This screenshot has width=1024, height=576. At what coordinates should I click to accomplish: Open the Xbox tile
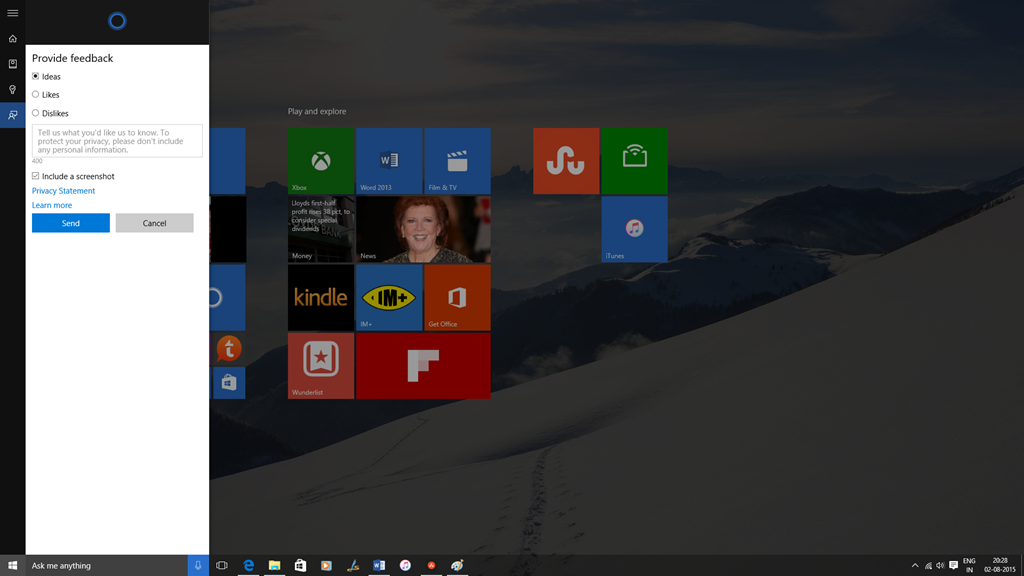click(321, 161)
